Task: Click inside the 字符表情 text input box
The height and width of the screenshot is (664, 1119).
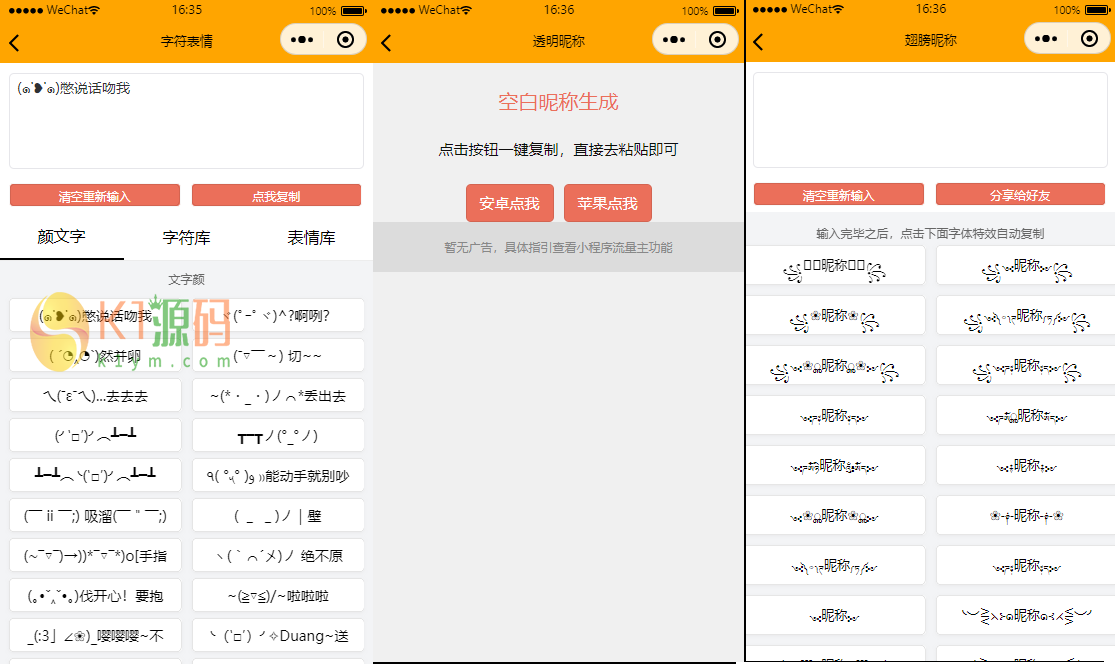Action: click(x=186, y=121)
